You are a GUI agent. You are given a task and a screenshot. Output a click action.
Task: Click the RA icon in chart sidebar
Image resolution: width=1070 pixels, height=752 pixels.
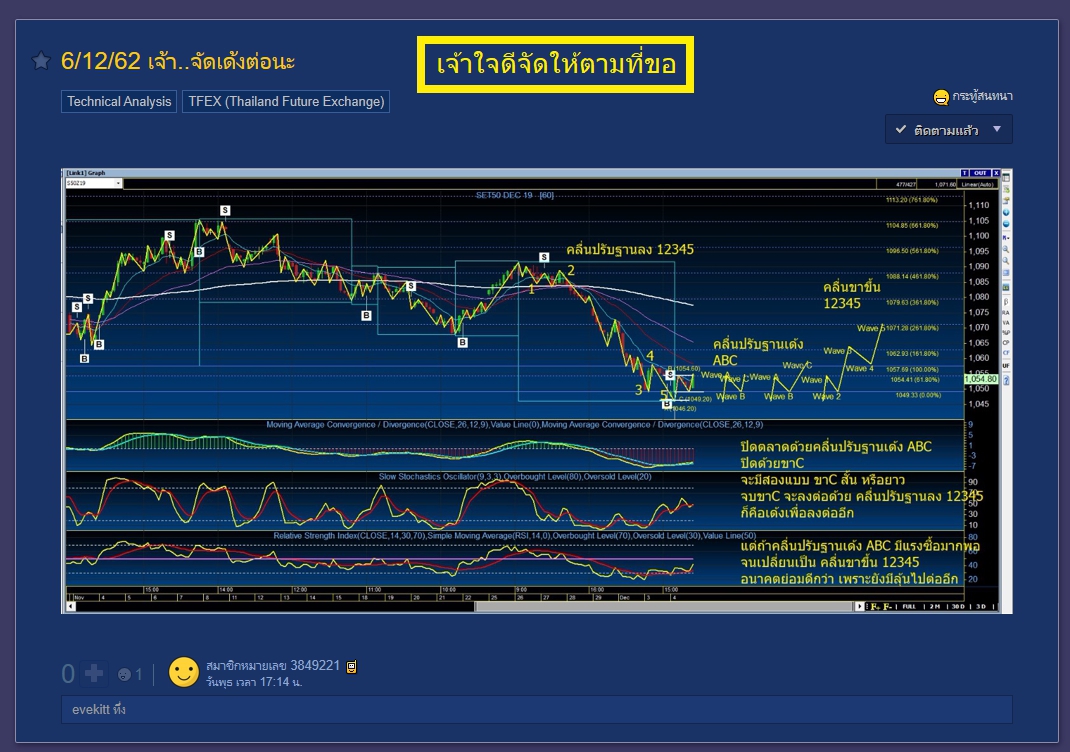(x=1006, y=313)
